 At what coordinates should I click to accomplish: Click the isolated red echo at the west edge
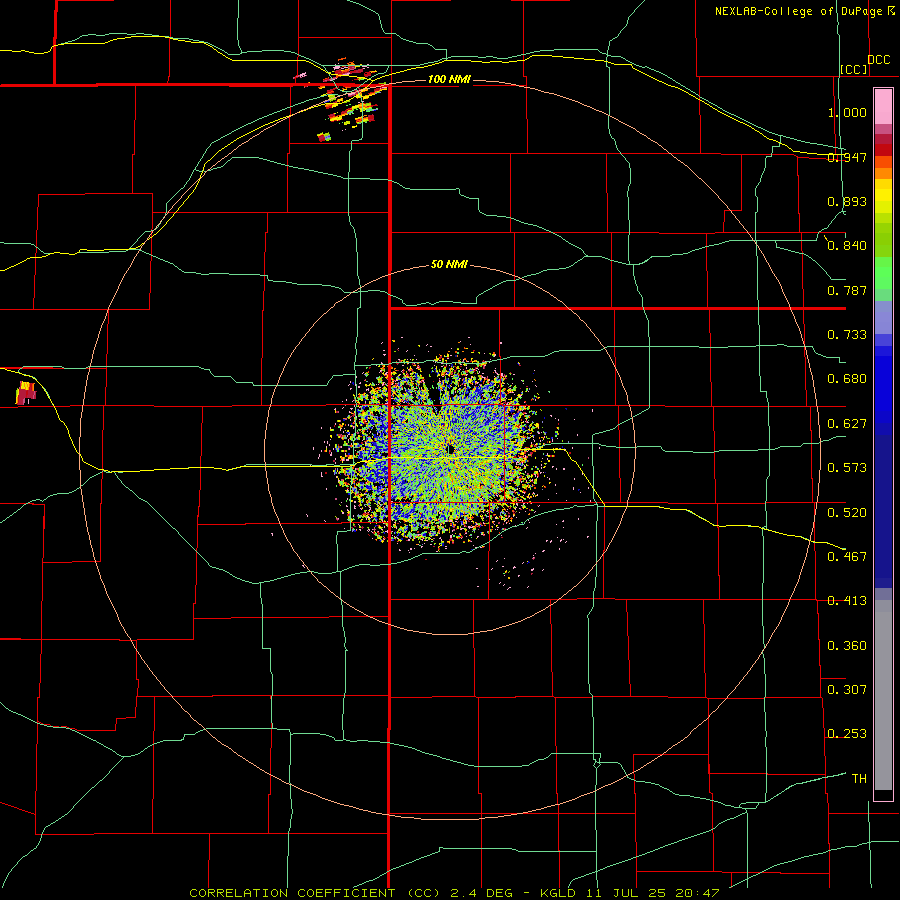tap(26, 393)
